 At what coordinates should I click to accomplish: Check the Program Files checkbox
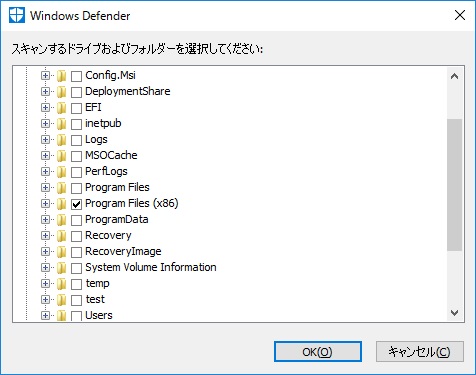pyautogui.click(x=76, y=188)
